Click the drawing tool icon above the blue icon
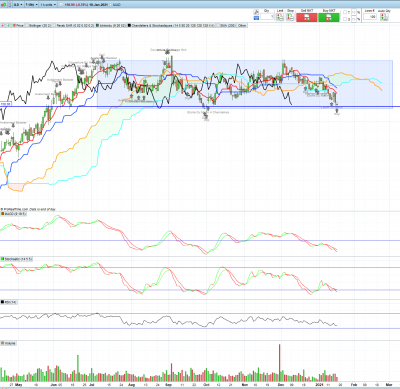The height and width of the screenshot is (389, 400). pos(256,12)
